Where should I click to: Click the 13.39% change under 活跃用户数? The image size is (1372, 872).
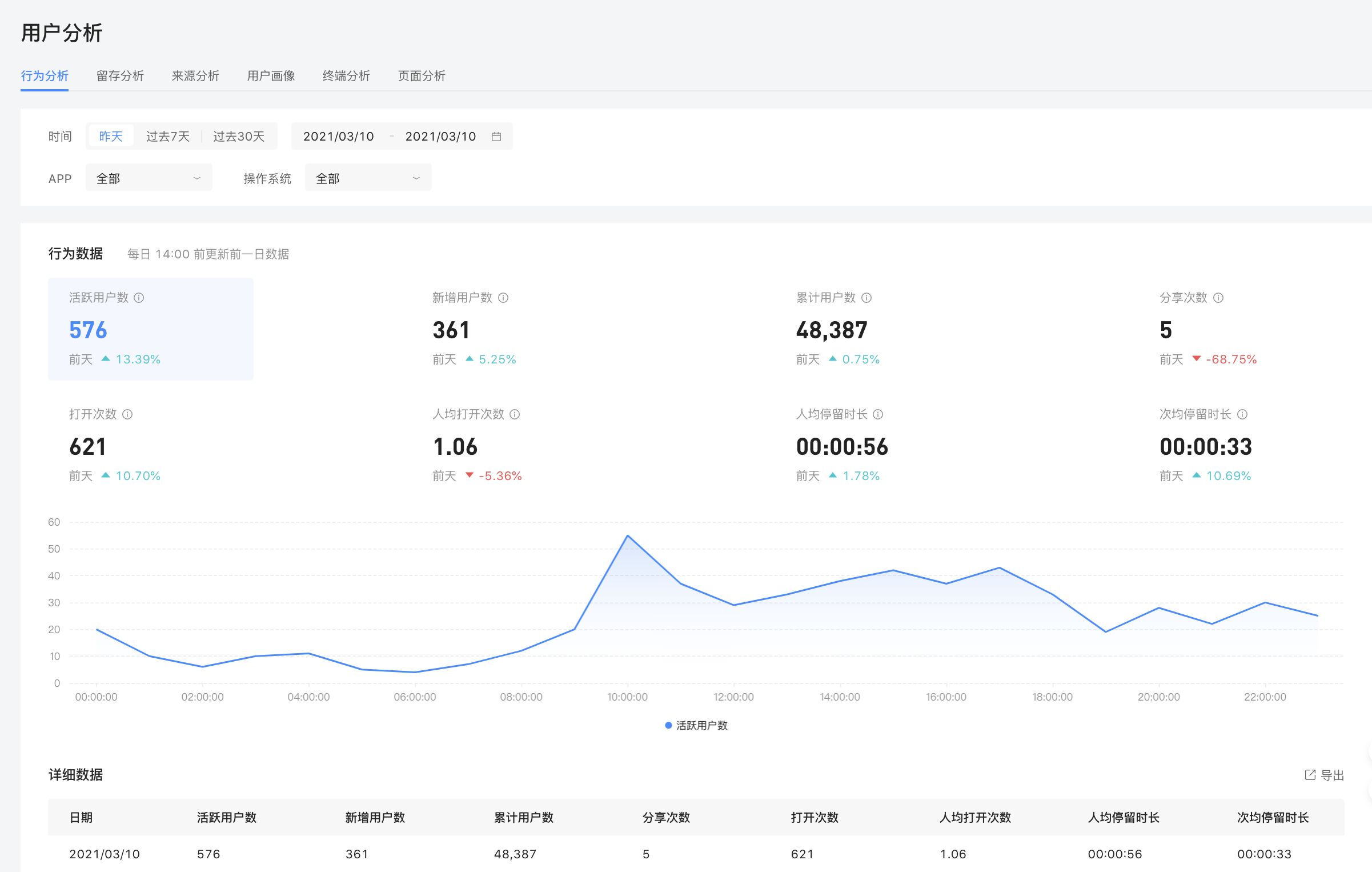click(138, 359)
